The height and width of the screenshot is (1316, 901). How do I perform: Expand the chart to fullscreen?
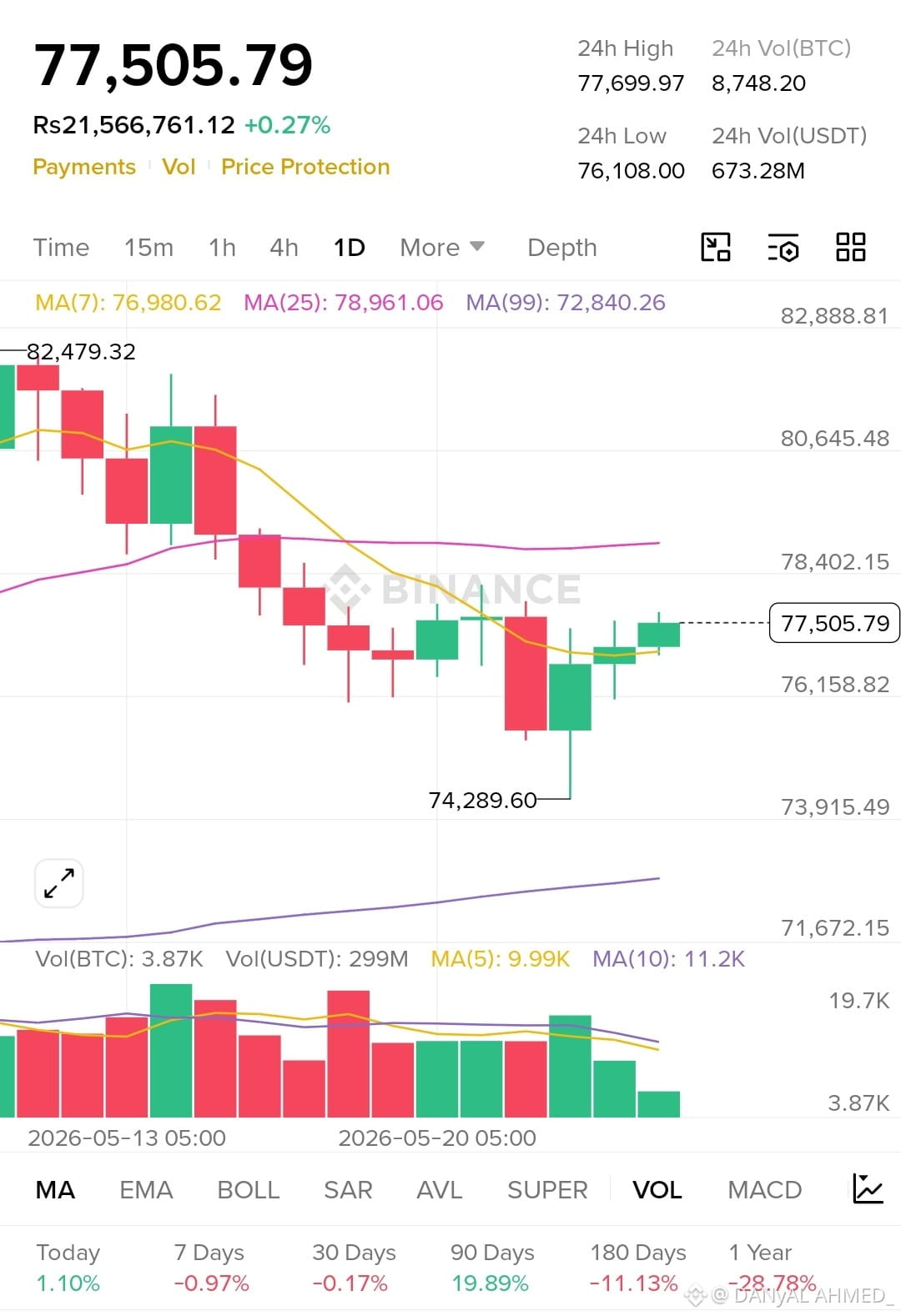tap(59, 883)
